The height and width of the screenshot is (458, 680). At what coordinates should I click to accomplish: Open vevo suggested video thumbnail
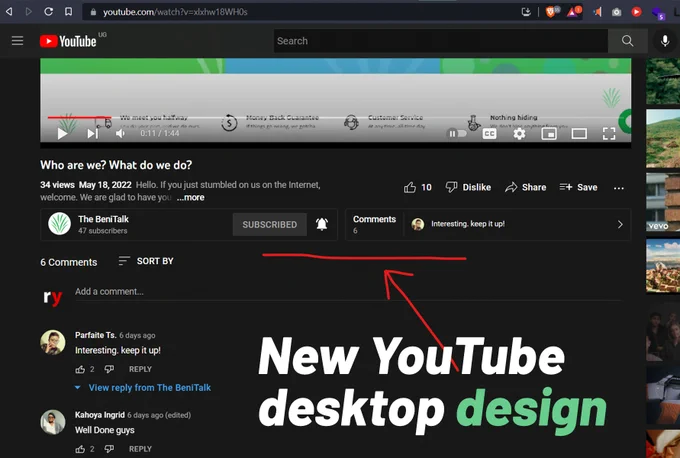[x=663, y=202]
